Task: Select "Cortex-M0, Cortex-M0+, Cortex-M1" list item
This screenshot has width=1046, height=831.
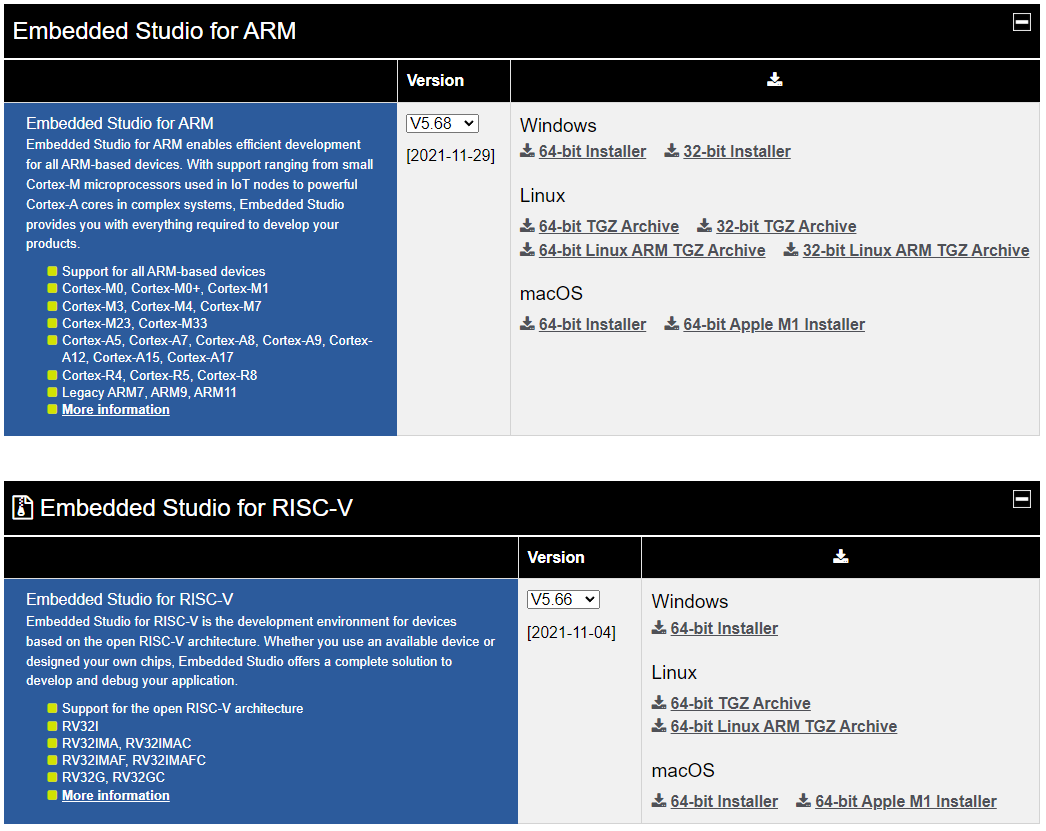Action: (x=165, y=289)
